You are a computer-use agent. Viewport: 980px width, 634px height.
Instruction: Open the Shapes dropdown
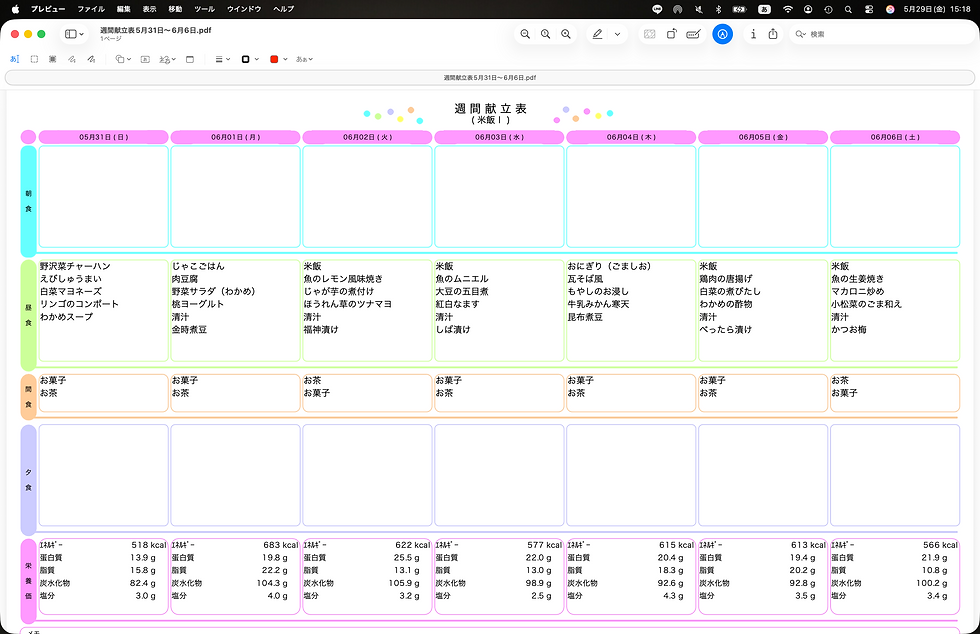click(x=123, y=59)
